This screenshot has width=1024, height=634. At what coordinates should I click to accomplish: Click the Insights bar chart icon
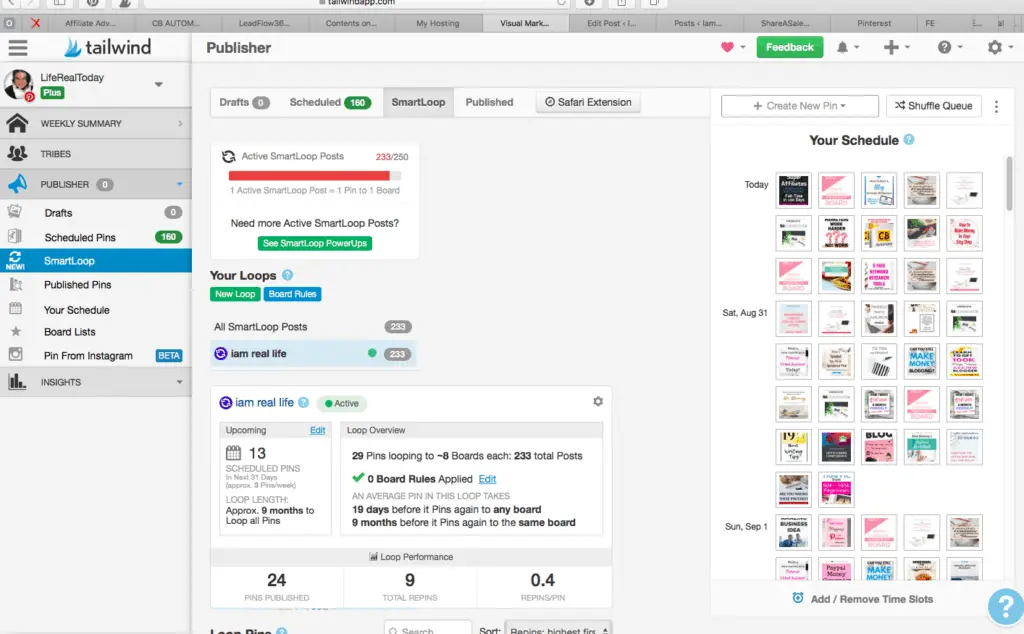(x=17, y=381)
